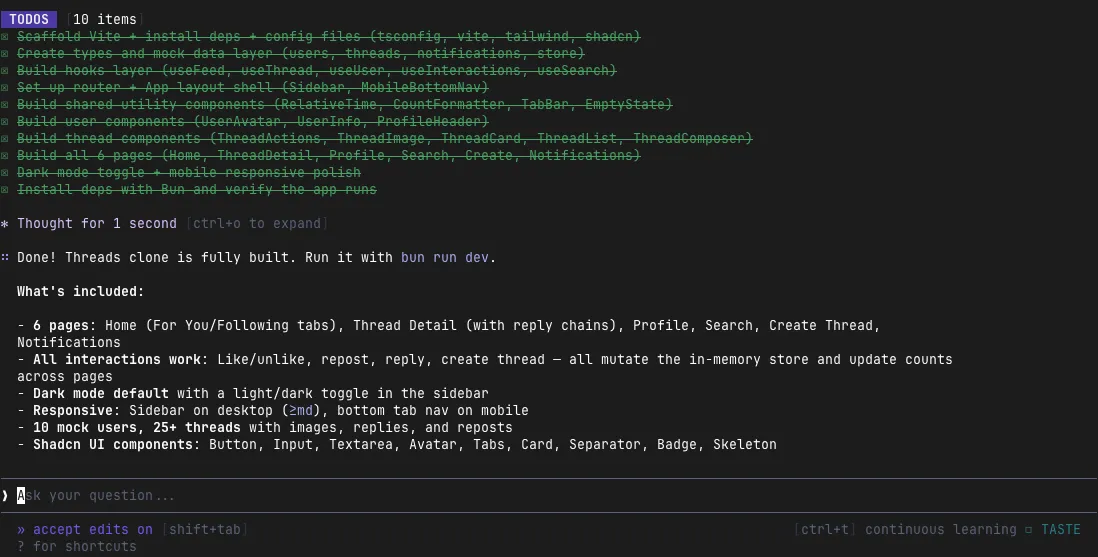Image resolution: width=1098 pixels, height=557 pixels.
Task: Select 'Dark mode toggle + mobile responsive polish' text
Action: pyautogui.click(x=188, y=172)
